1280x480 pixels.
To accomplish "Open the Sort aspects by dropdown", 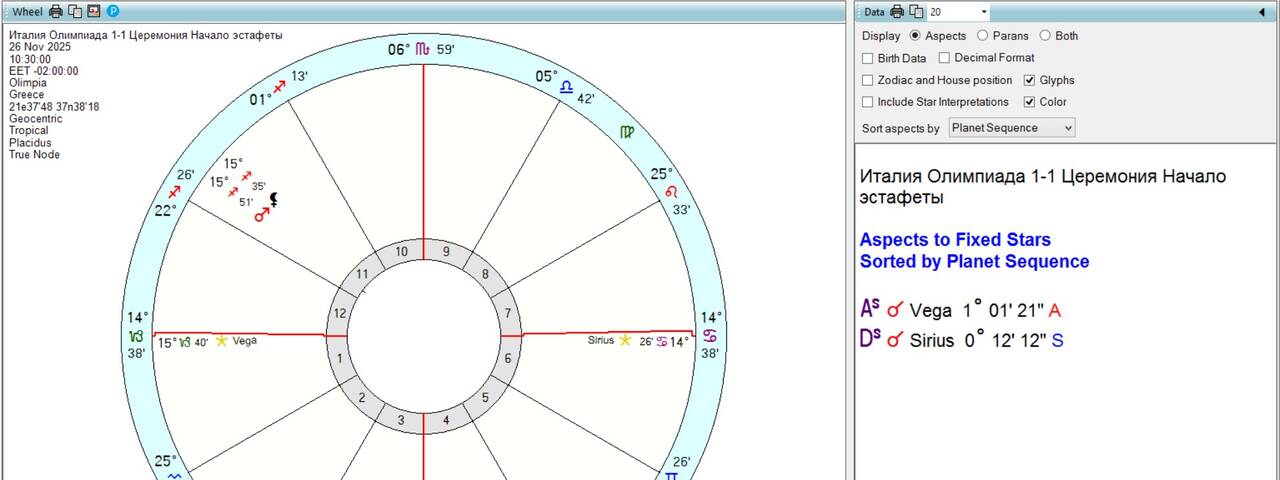I will (1011, 128).
